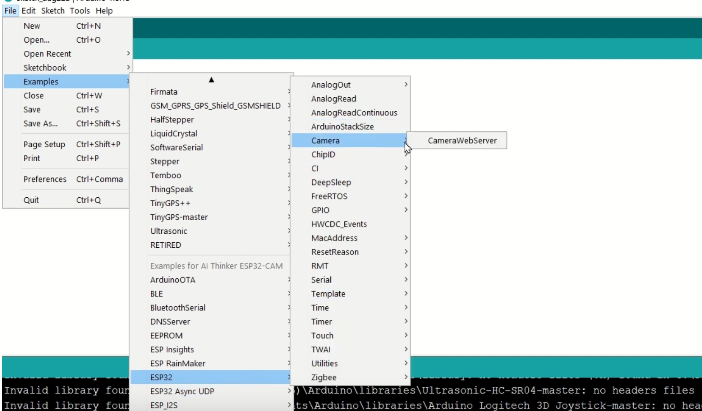Open the DNSServer examples submenu
Image resolution: width=702 pixels, height=411 pixels.
pyautogui.click(x=211, y=321)
